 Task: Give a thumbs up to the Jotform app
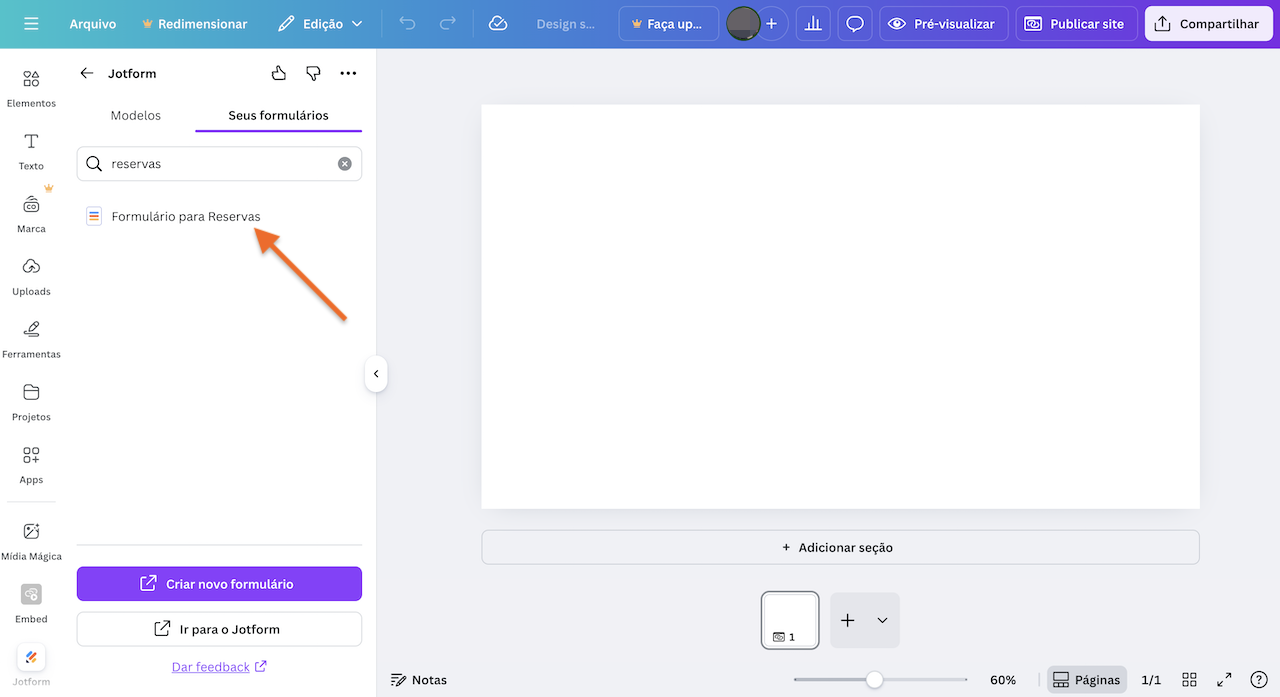coord(278,72)
